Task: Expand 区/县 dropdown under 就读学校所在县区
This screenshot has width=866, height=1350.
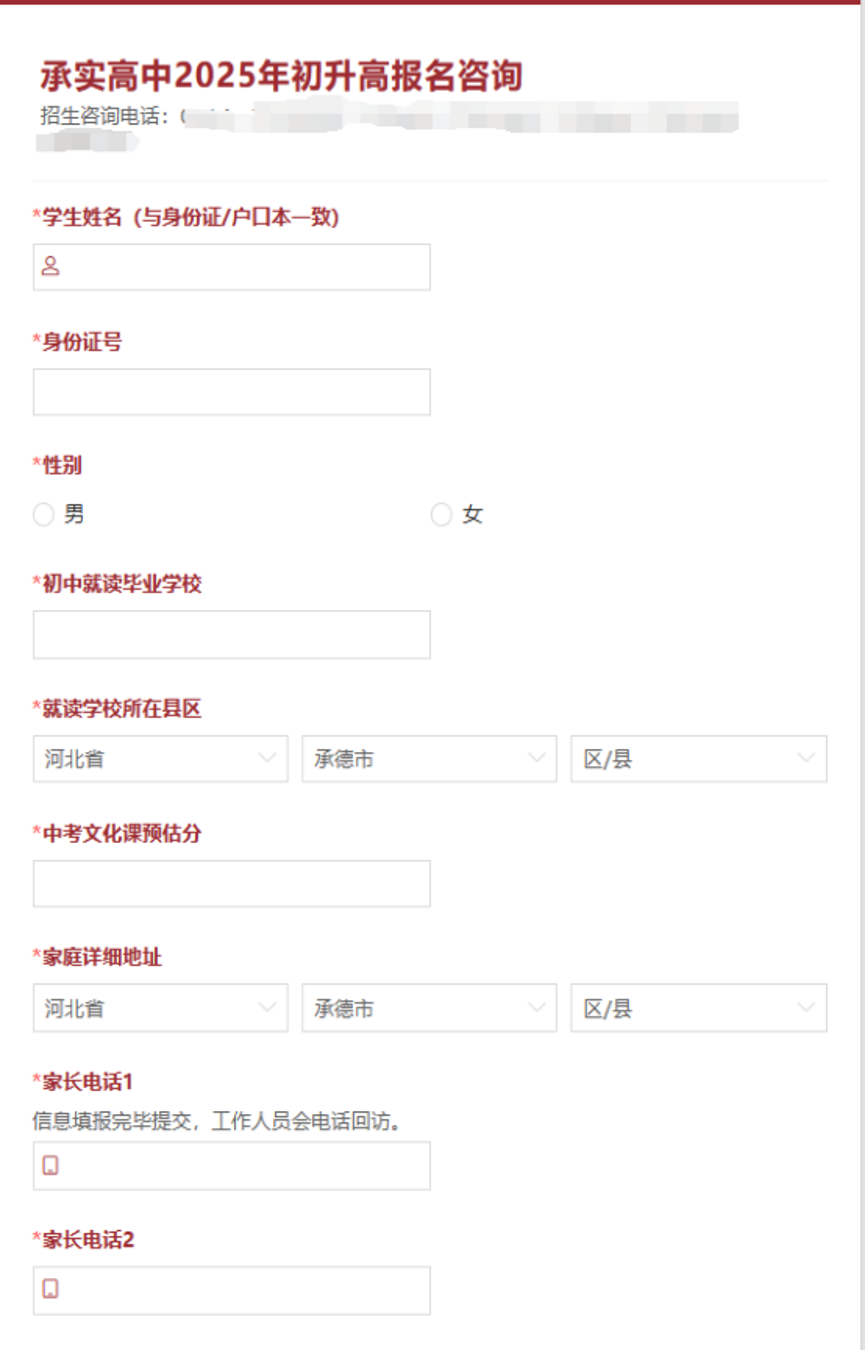Action: click(698, 759)
